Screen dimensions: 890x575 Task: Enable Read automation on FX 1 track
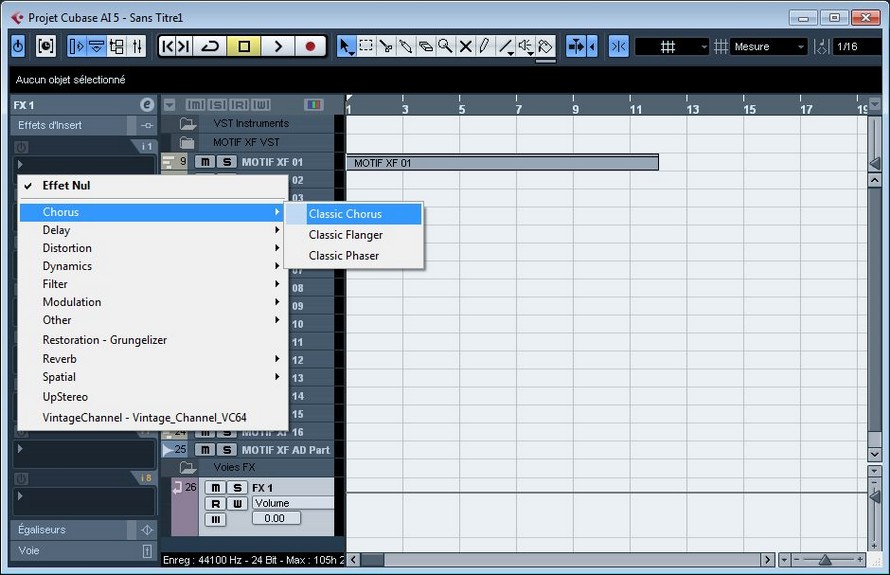coord(215,503)
